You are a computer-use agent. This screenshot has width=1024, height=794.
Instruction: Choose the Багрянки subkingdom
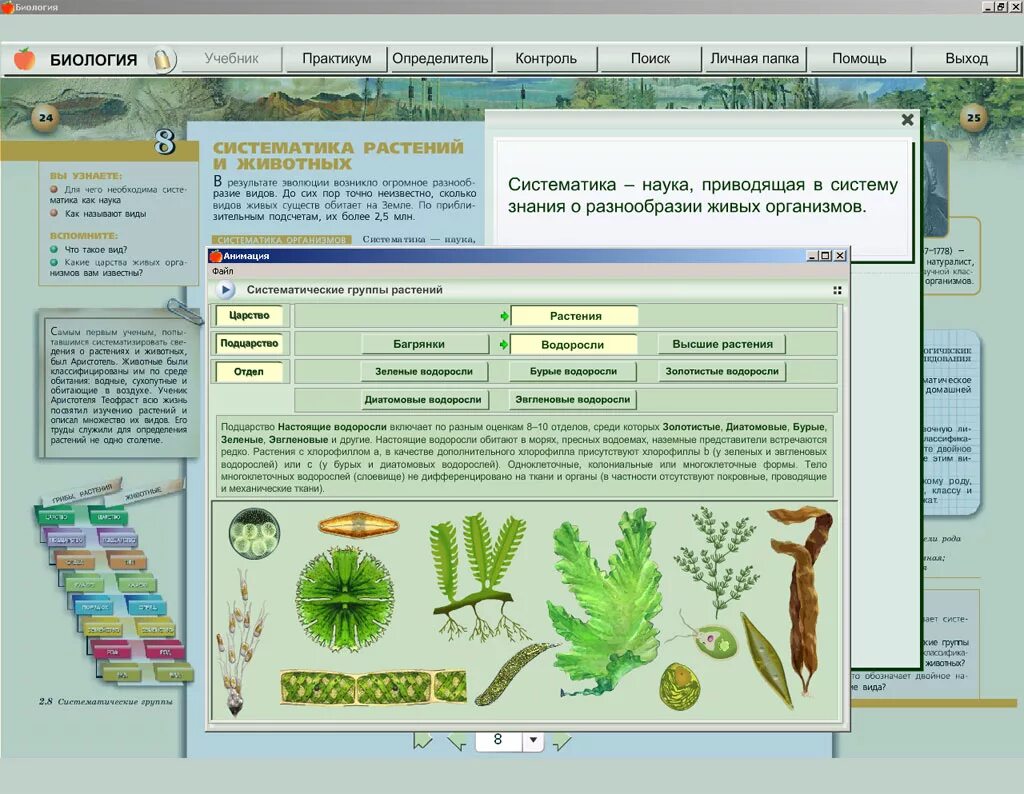(x=424, y=344)
